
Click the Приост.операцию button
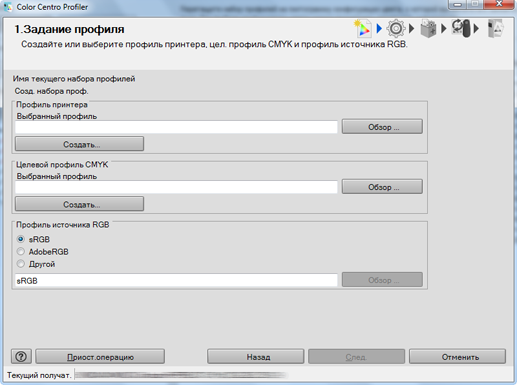tap(100, 357)
